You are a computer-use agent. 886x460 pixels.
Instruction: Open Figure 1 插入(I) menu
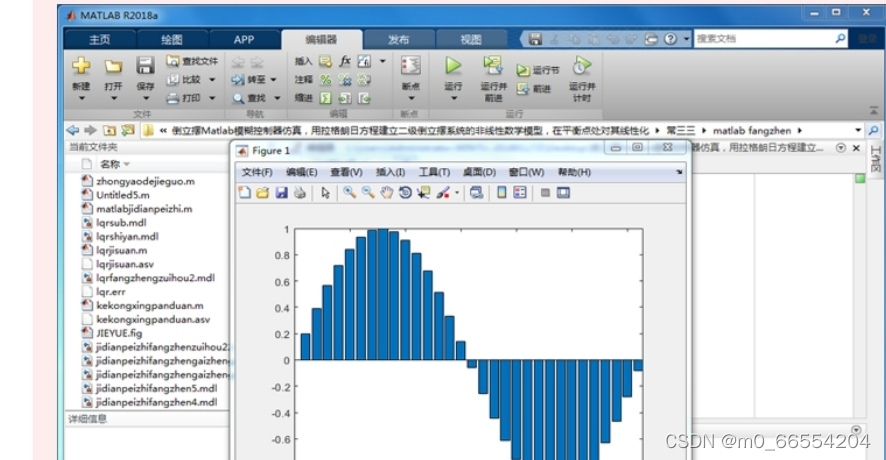click(390, 172)
